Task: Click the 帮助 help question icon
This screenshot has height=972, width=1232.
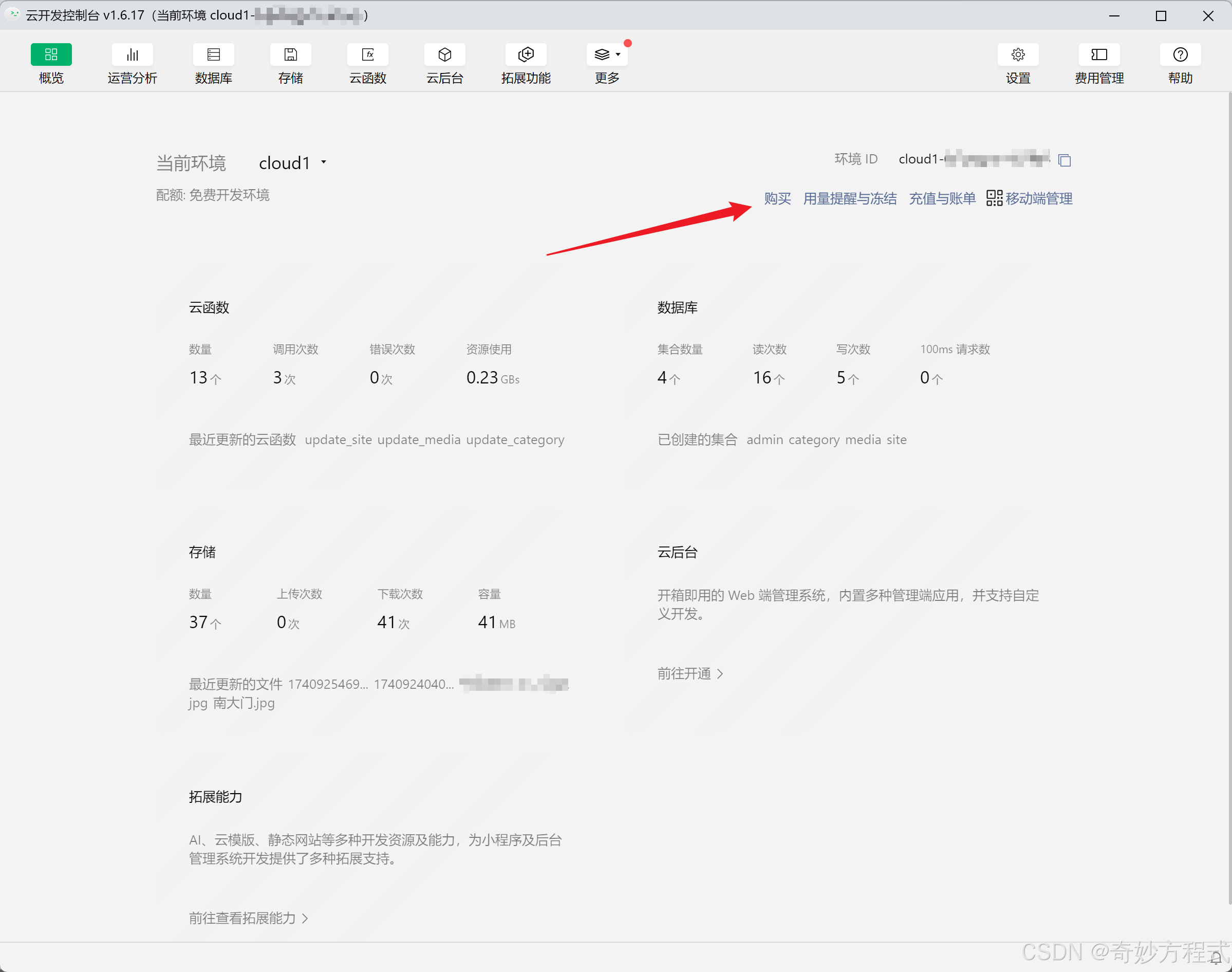Action: [x=1180, y=55]
